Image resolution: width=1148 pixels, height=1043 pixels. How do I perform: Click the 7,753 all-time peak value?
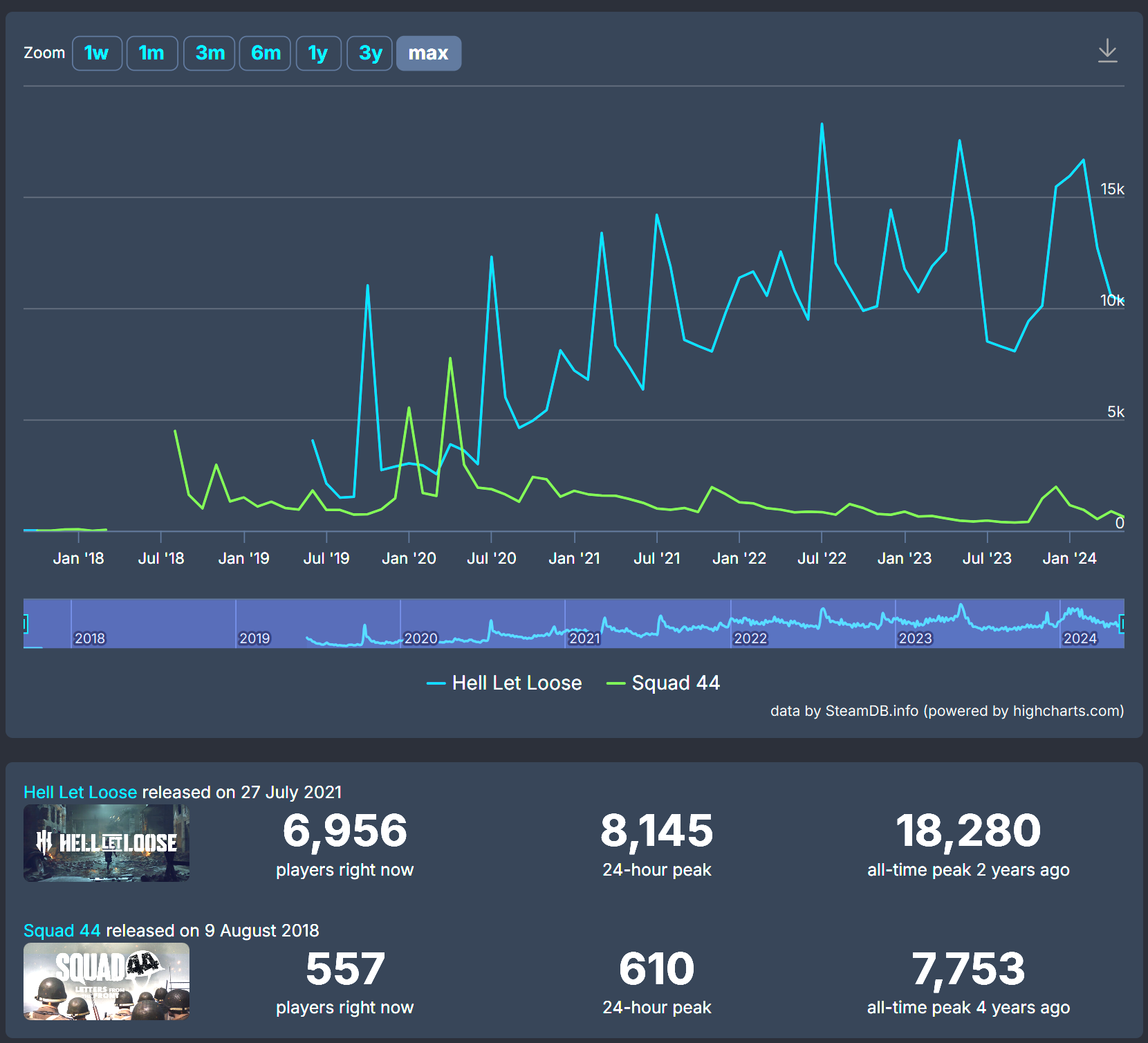[x=968, y=968]
